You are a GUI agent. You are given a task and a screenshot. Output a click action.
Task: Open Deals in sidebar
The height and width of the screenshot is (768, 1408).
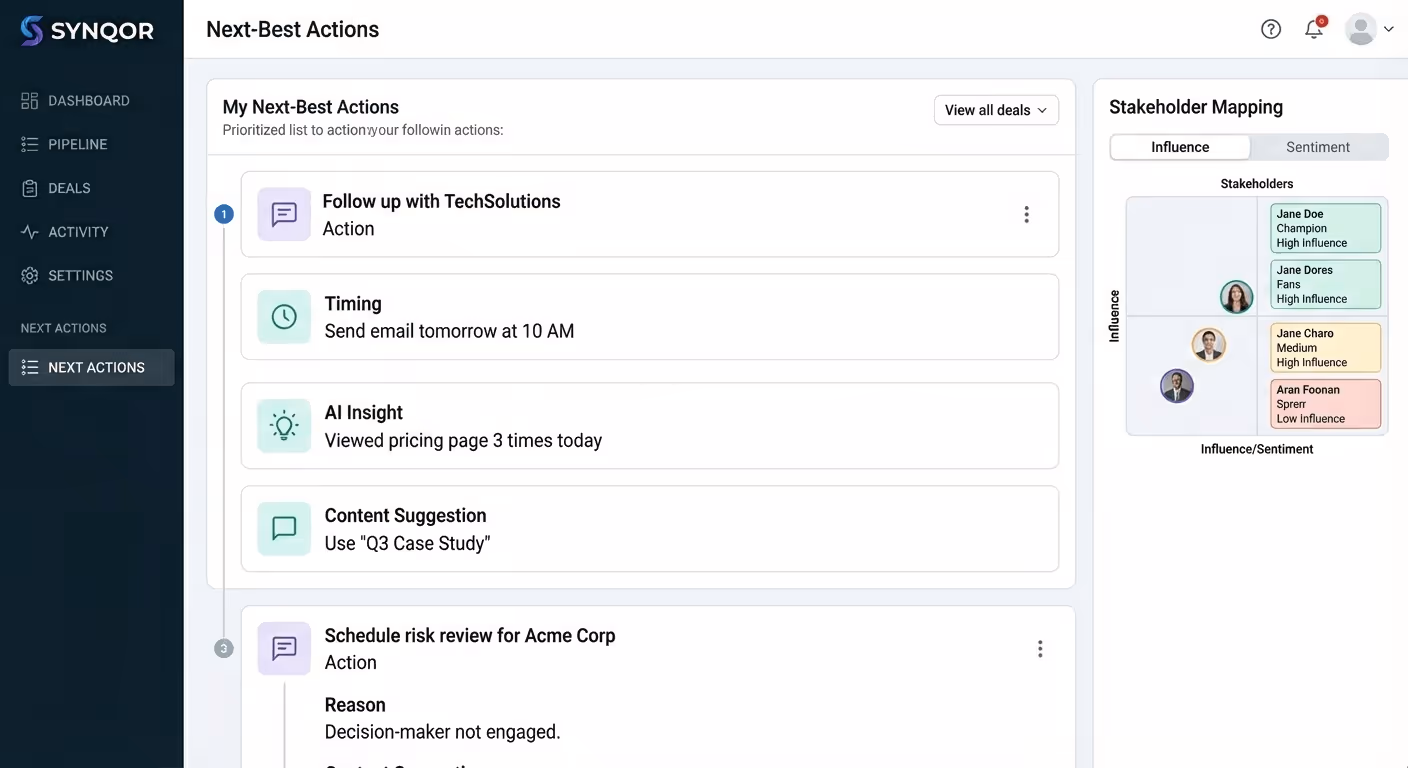tap(69, 188)
